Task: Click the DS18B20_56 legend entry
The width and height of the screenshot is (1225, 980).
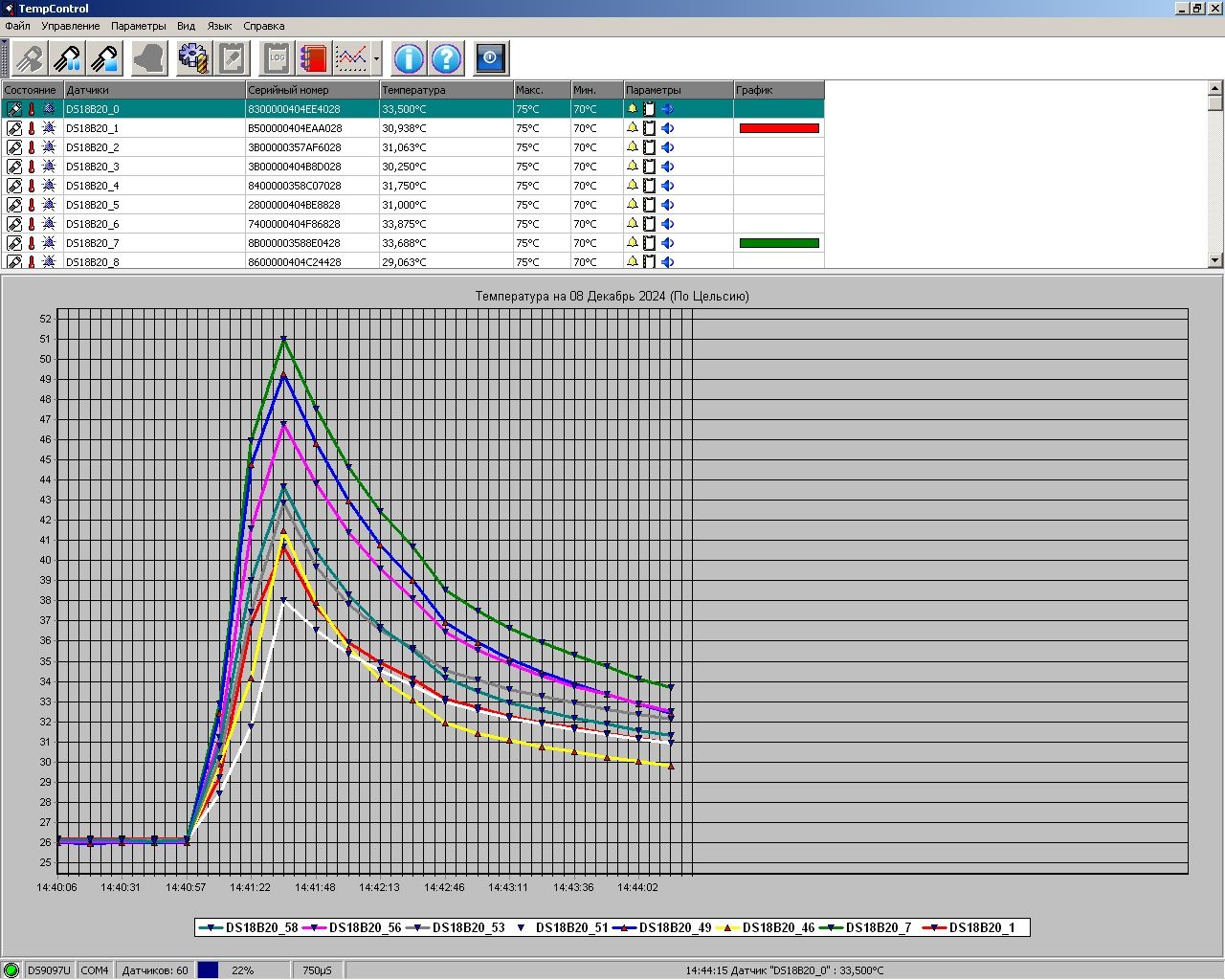Action: click(x=352, y=927)
